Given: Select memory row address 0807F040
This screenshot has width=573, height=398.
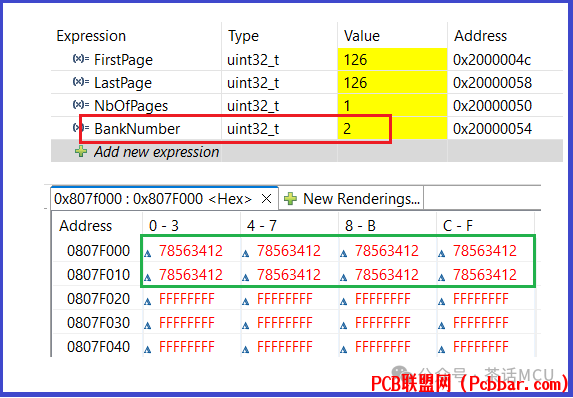Looking at the screenshot, I should tap(98, 347).
